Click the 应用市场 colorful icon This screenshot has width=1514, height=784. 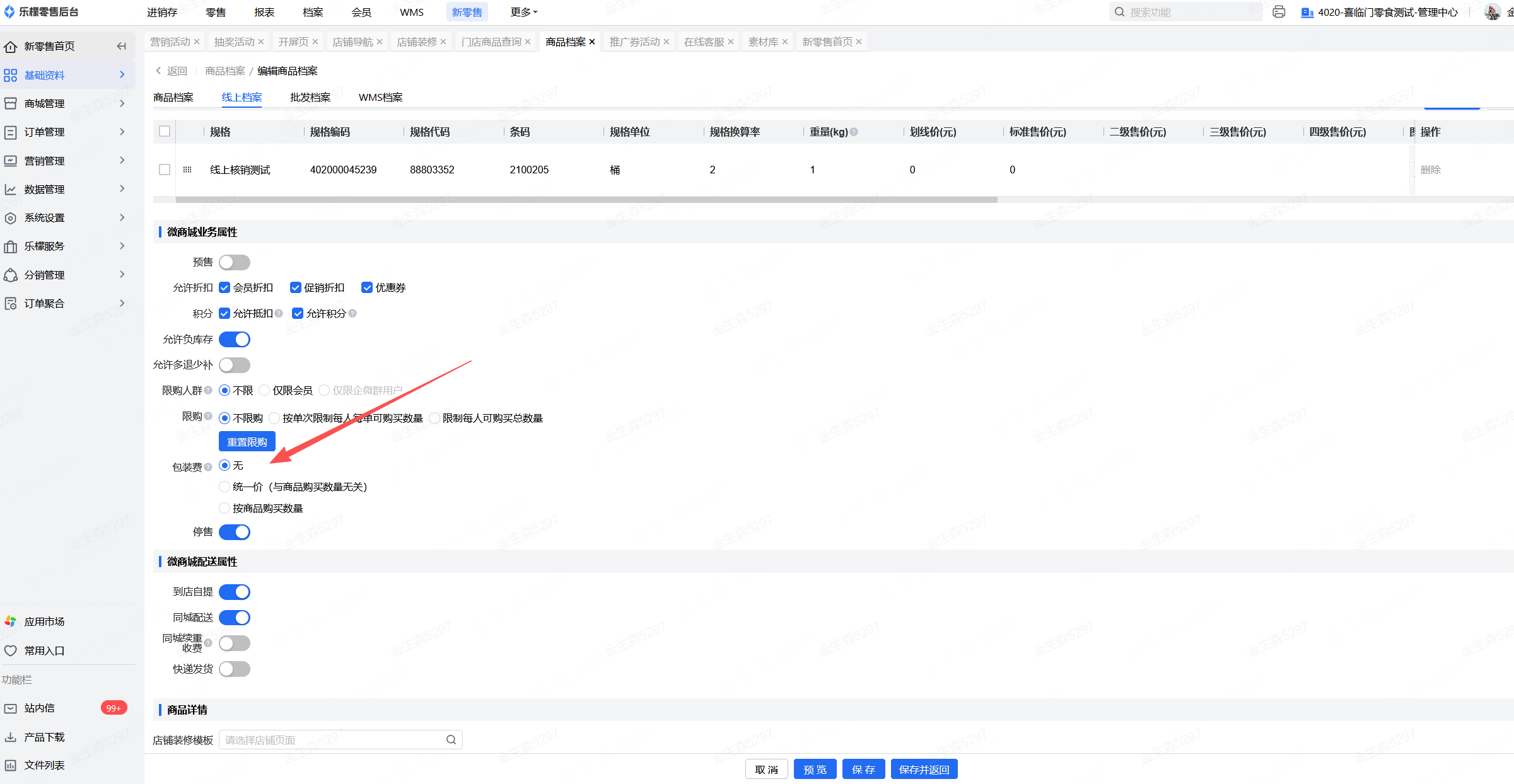pyautogui.click(x=11, y=621)
